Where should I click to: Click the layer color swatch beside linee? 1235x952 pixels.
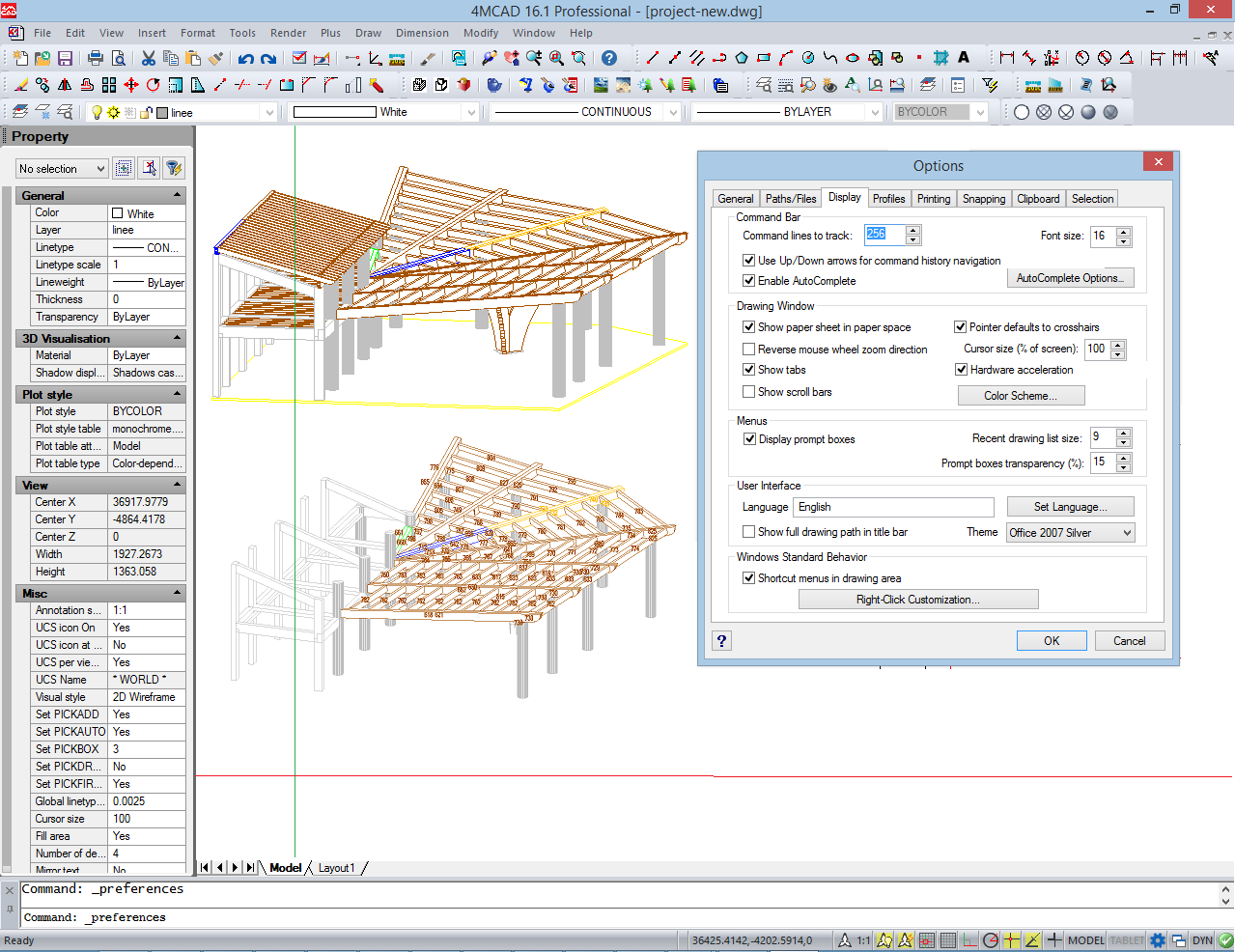click(162, 113)
